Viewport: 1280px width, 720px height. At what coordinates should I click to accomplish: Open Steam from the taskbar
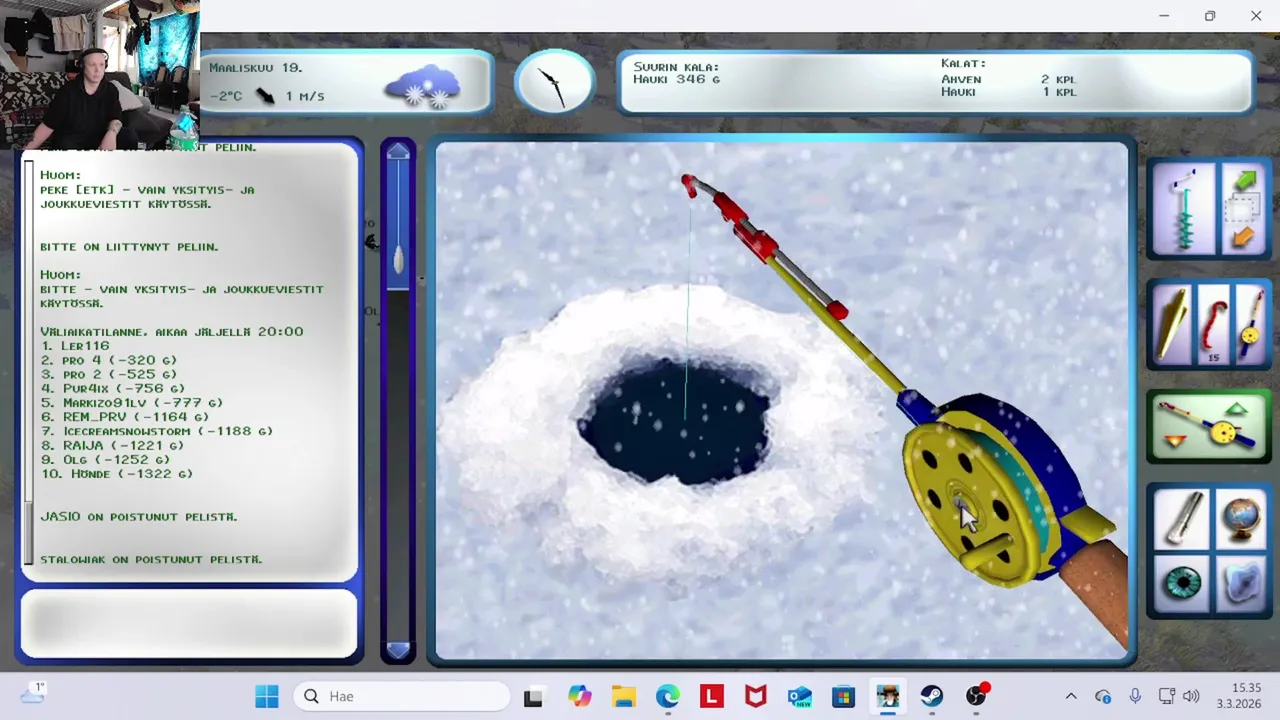932,696
